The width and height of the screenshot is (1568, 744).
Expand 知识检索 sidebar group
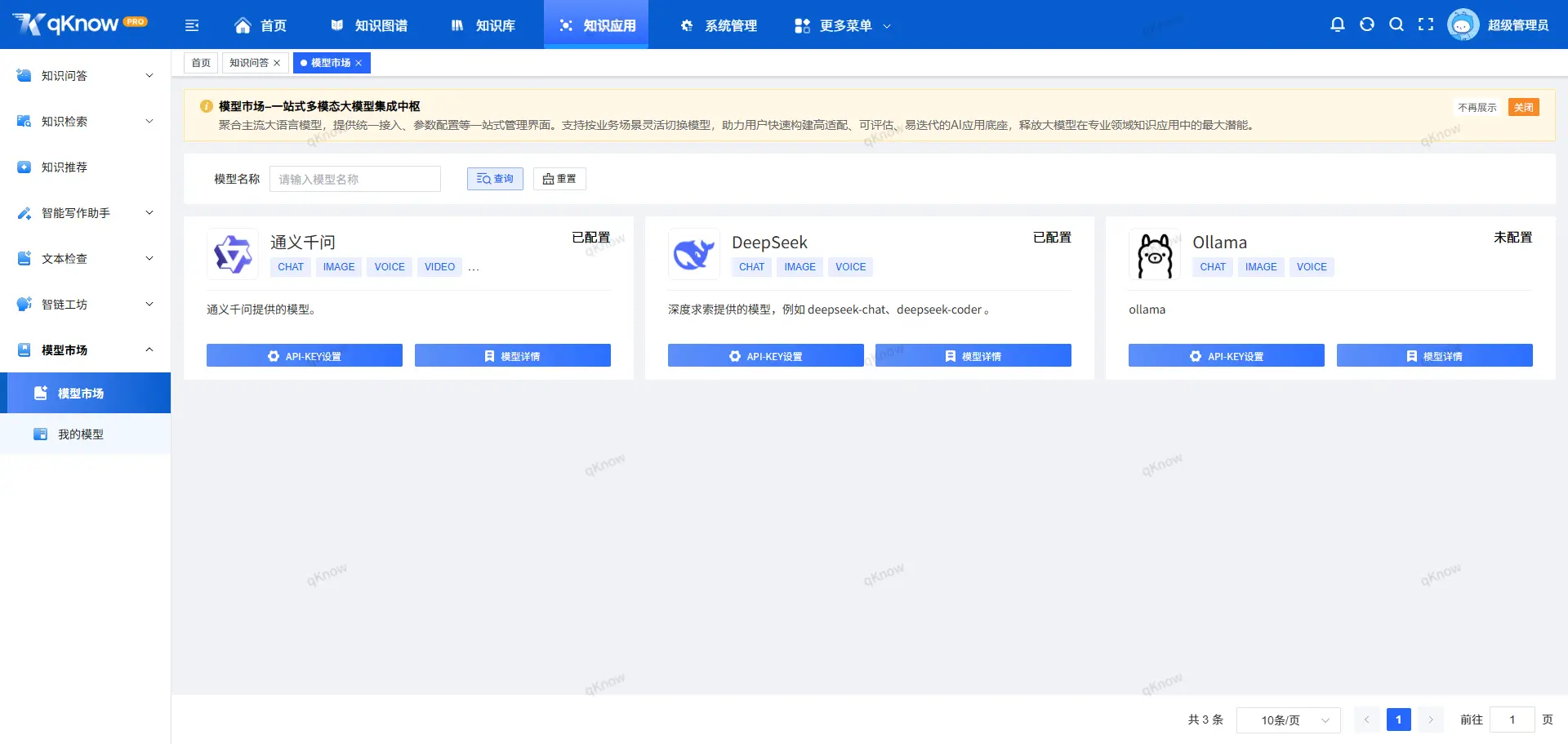[x=85, y=121]
